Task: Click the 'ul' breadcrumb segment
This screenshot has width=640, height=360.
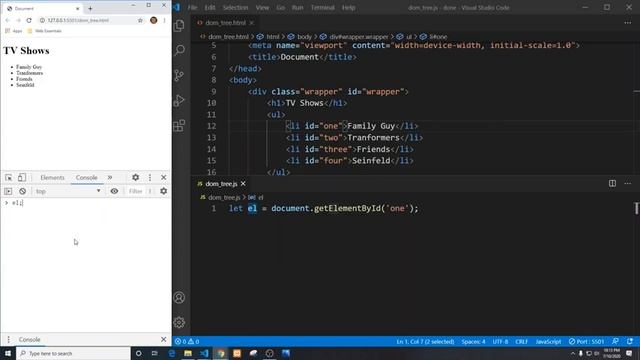Action: click(x=409, y=37)
